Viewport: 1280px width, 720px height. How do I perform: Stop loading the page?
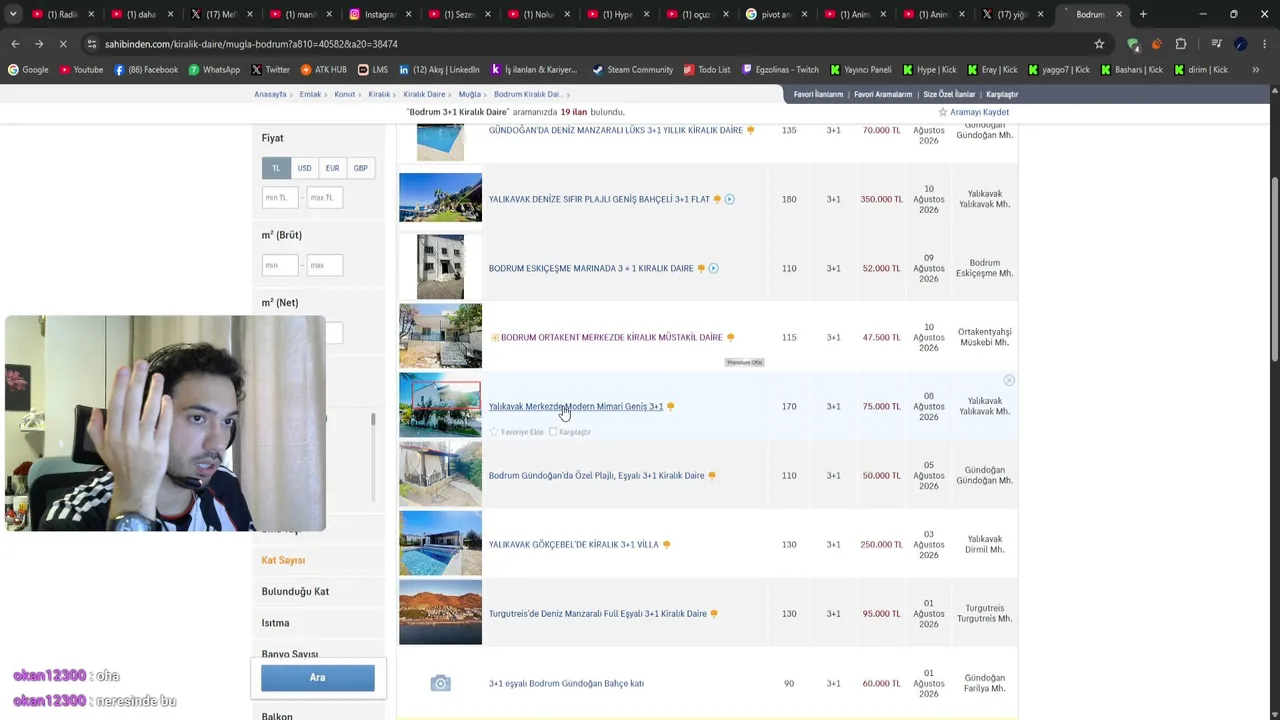point(63,44)
